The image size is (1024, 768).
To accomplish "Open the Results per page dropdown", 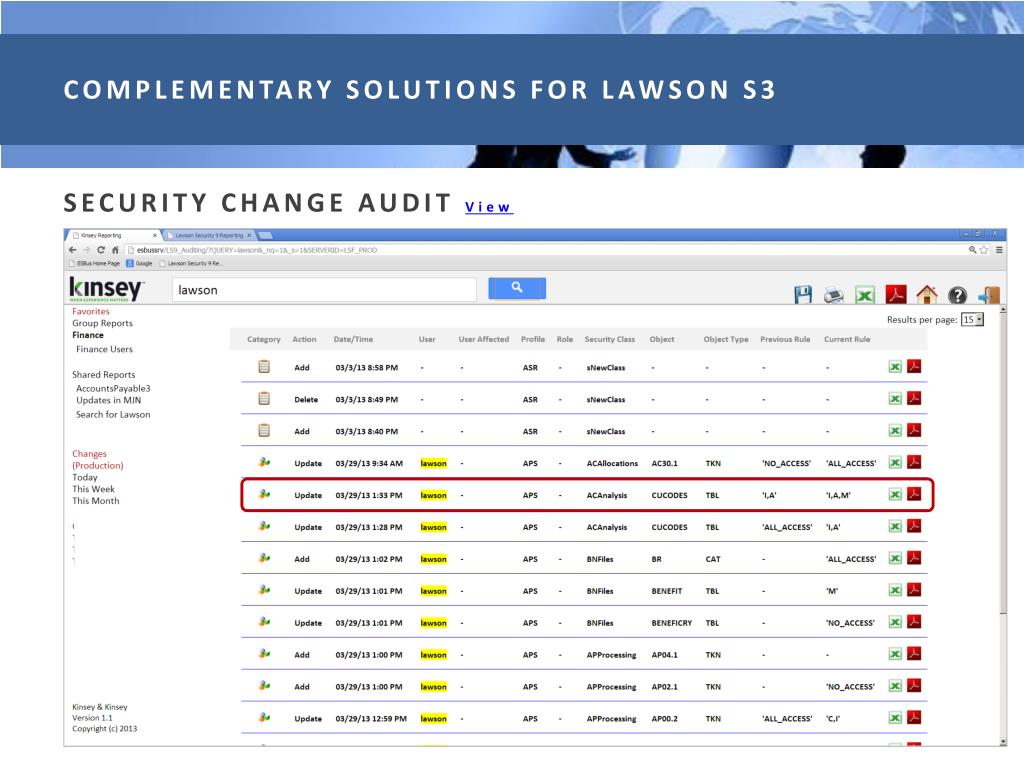I will click(972, 320).
